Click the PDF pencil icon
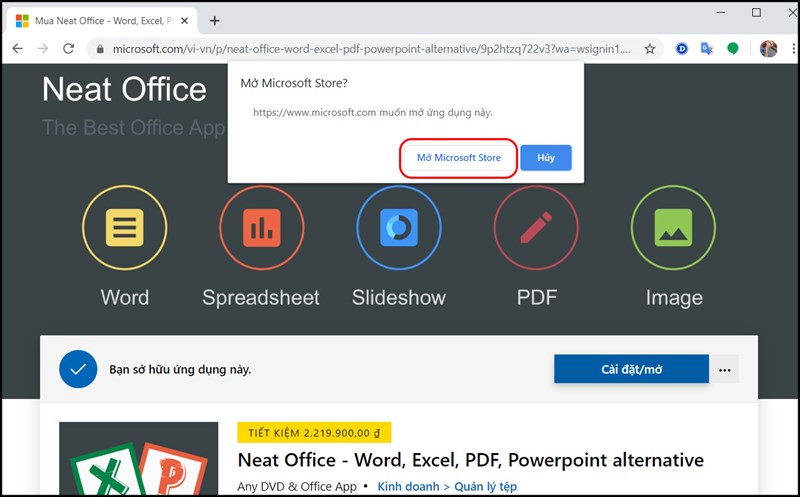The width and height of the screenshot is (800, 497). coord(535,229)
